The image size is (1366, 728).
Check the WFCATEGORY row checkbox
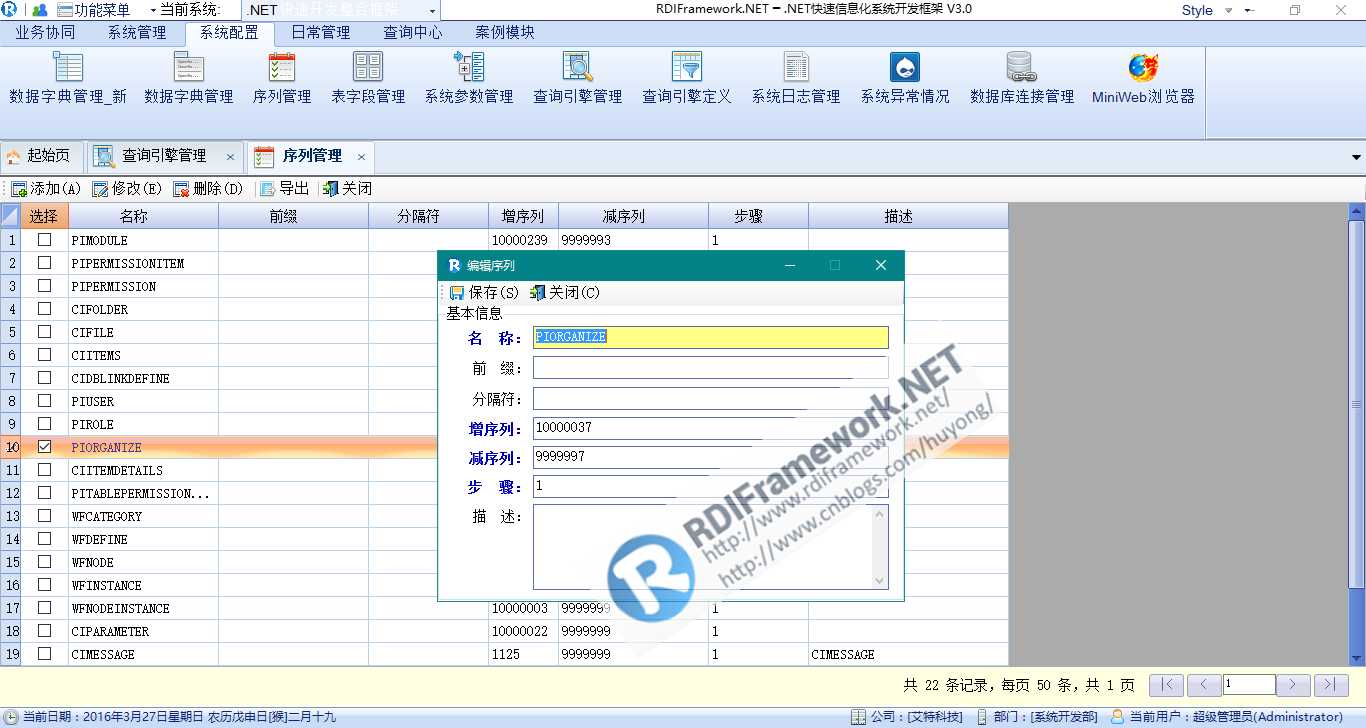pos(44,516)
